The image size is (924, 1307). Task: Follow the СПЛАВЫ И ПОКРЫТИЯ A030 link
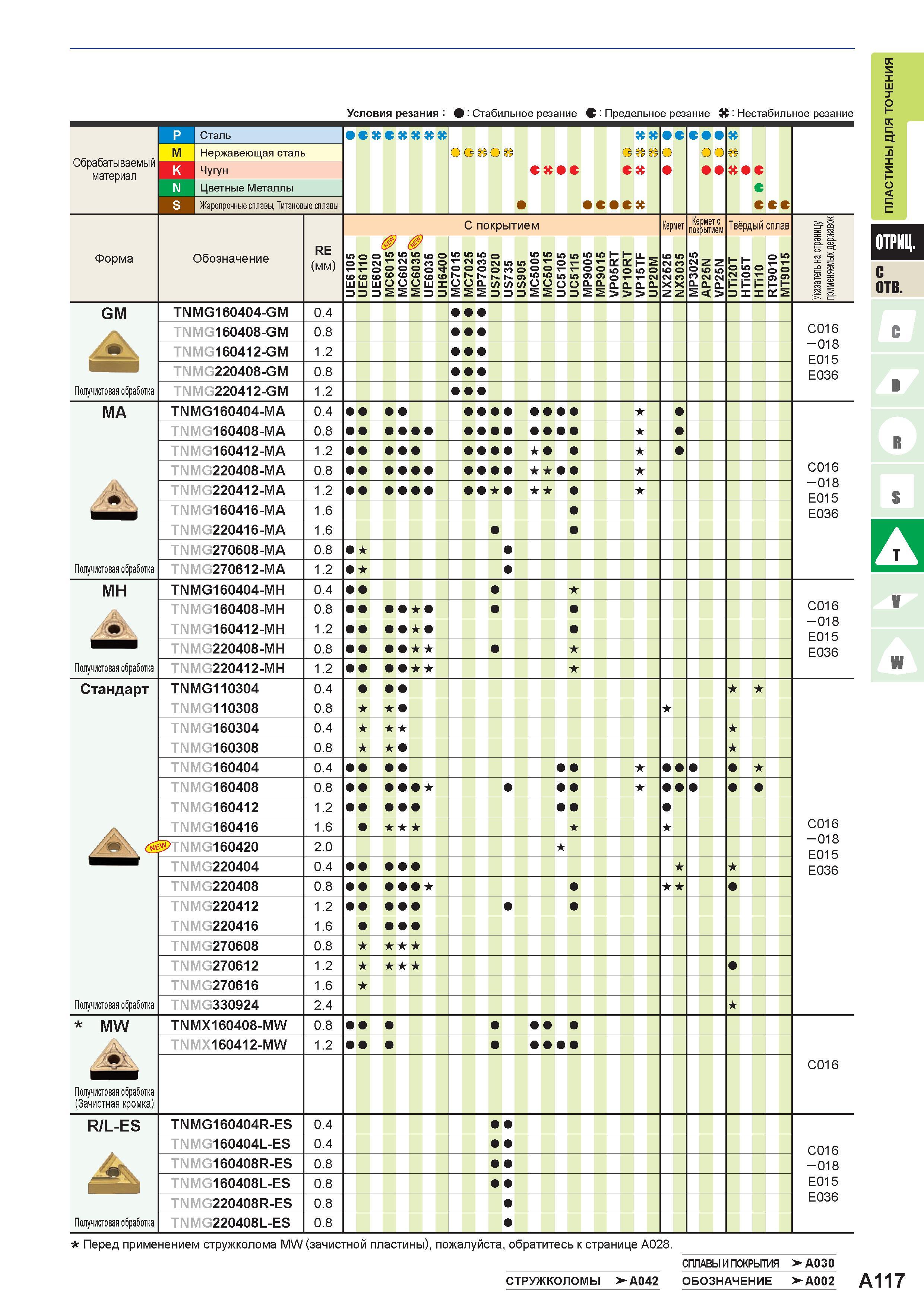(x=758, y=1263)
